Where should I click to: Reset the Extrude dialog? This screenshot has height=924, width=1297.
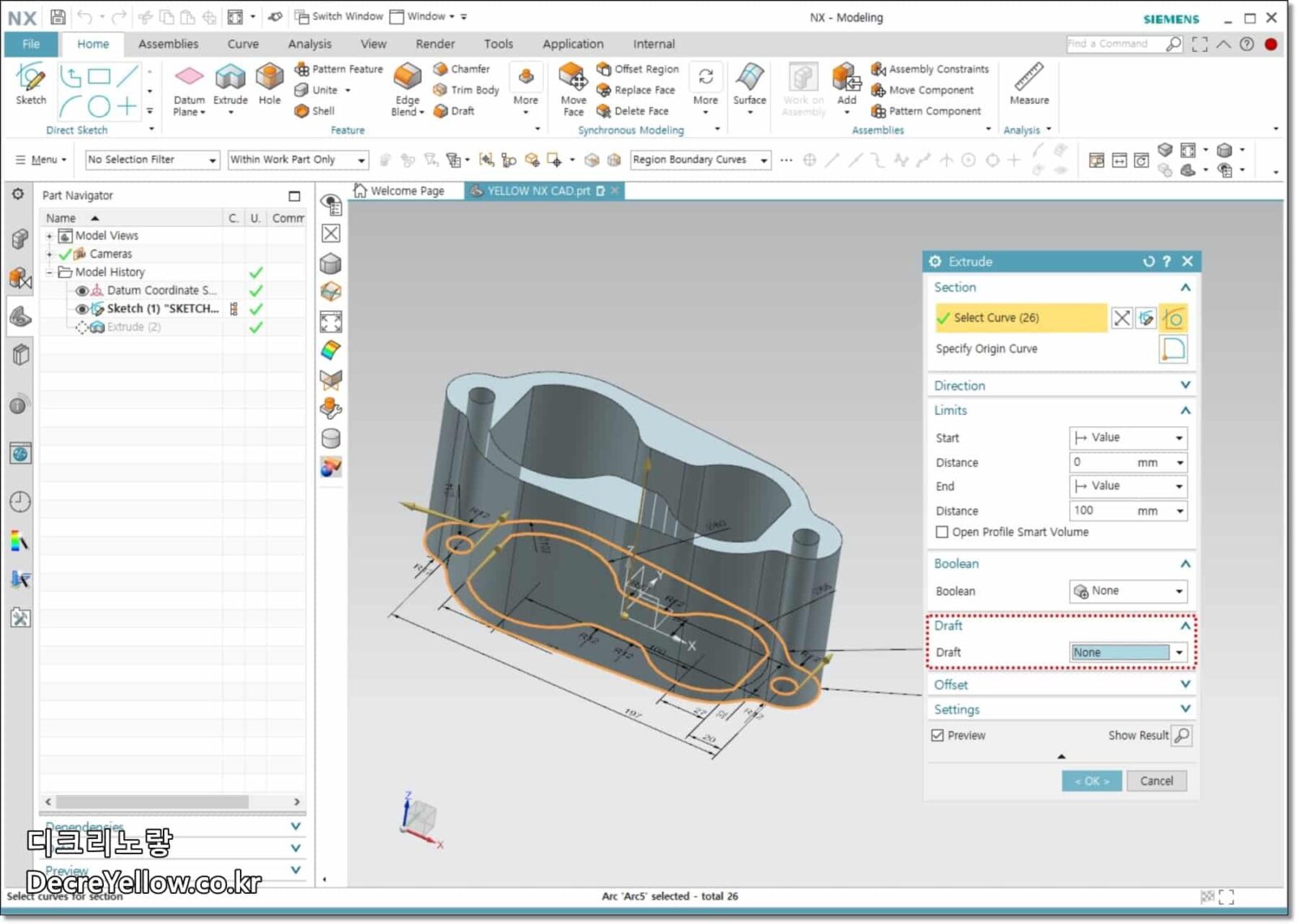(x=1148, y=262)
